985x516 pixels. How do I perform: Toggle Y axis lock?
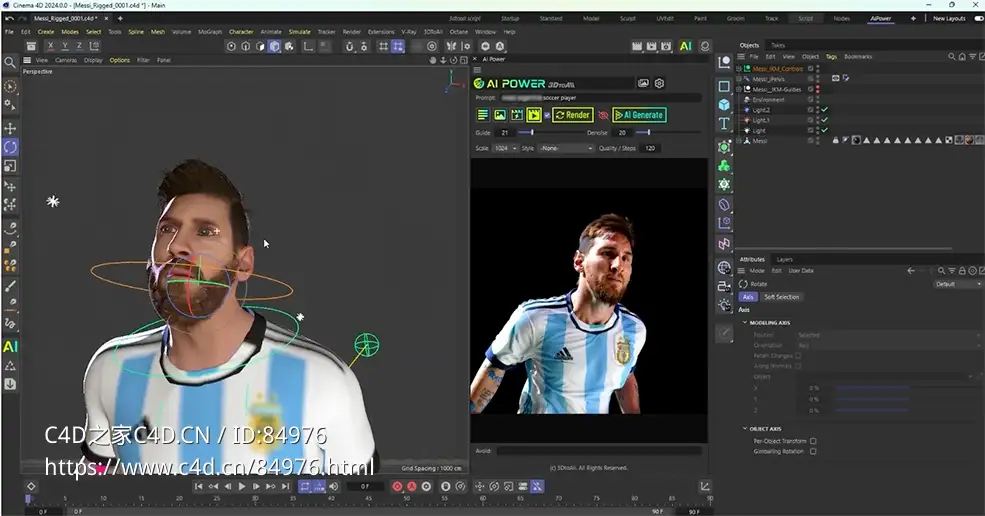tap(65, 46)
